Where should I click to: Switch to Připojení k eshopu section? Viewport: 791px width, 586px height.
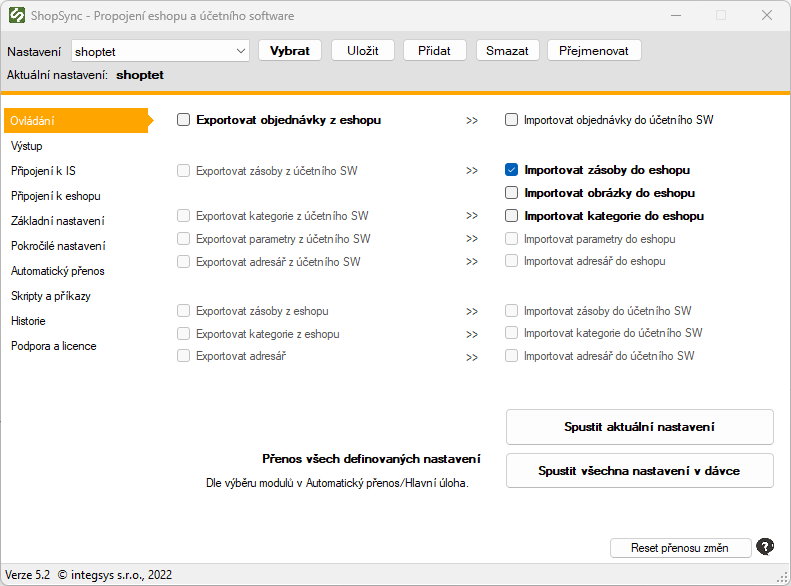pos(55,196)
